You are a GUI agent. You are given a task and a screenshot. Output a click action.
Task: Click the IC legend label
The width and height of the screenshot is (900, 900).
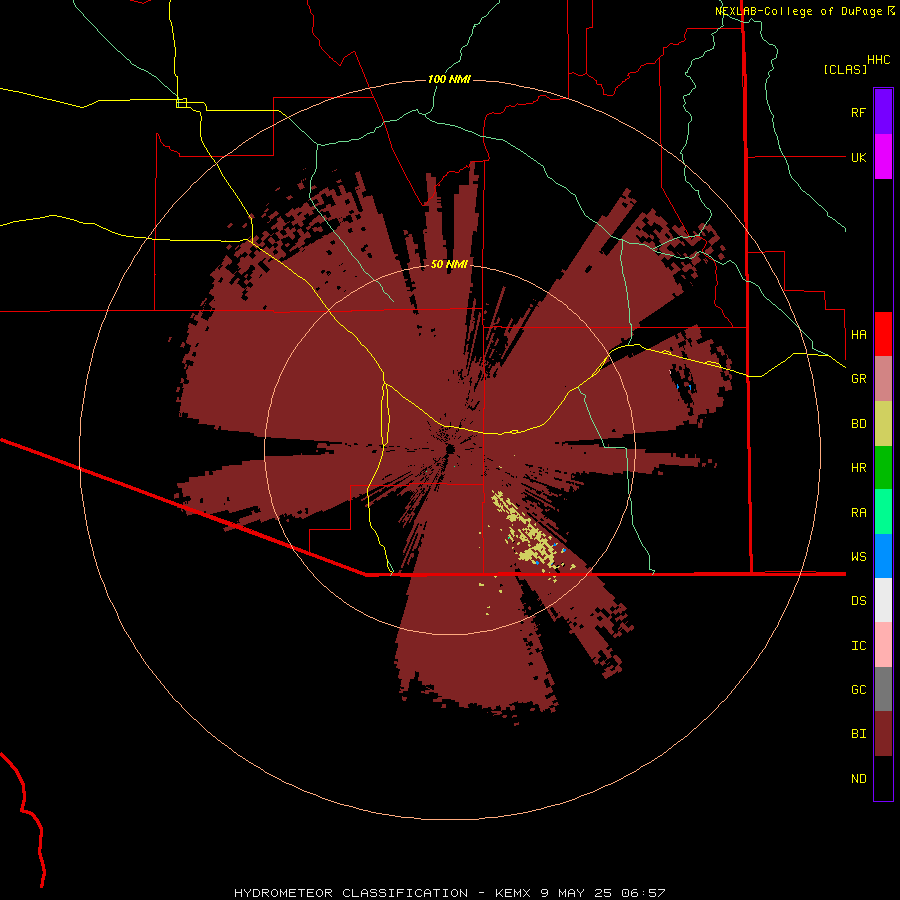point(858,646)
